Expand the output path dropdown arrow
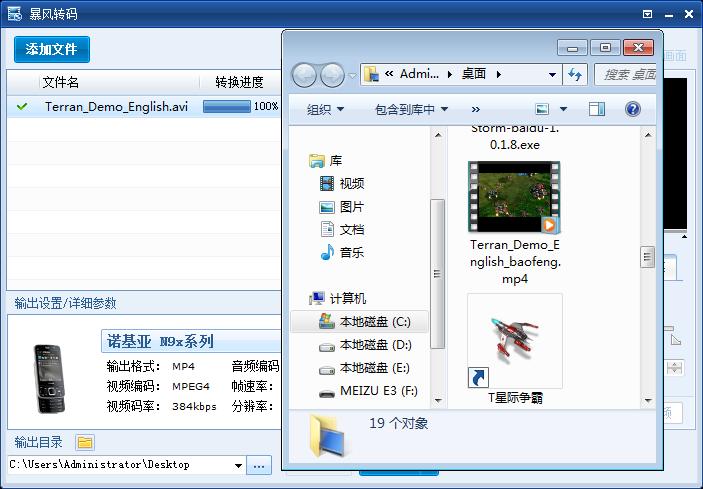703x489 pixels. (239, 465)
